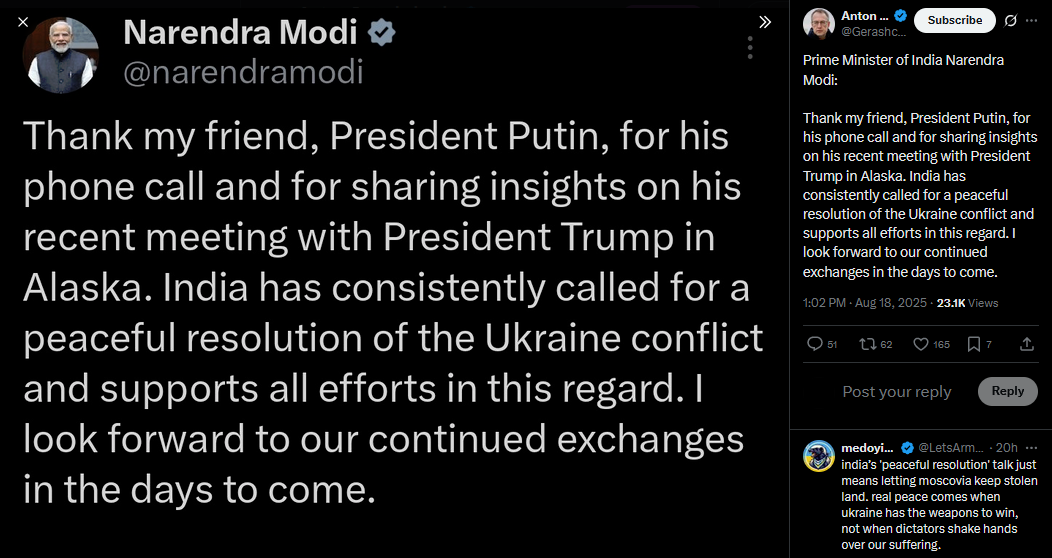Click the share icon on the post
Viewport: 1052px width, 558px height.
point(1026,344)
